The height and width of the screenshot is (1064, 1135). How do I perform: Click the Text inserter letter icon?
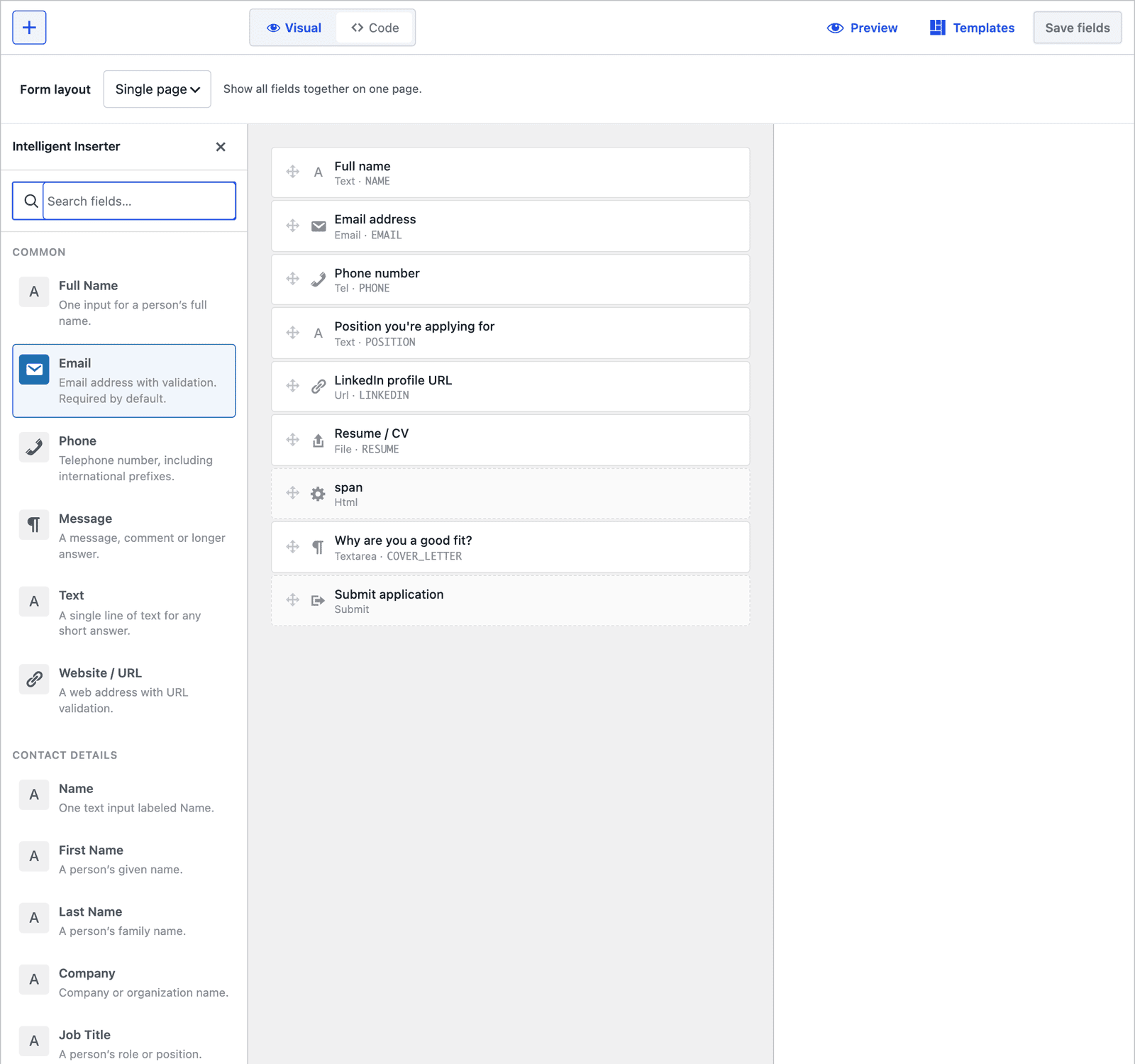34,602
